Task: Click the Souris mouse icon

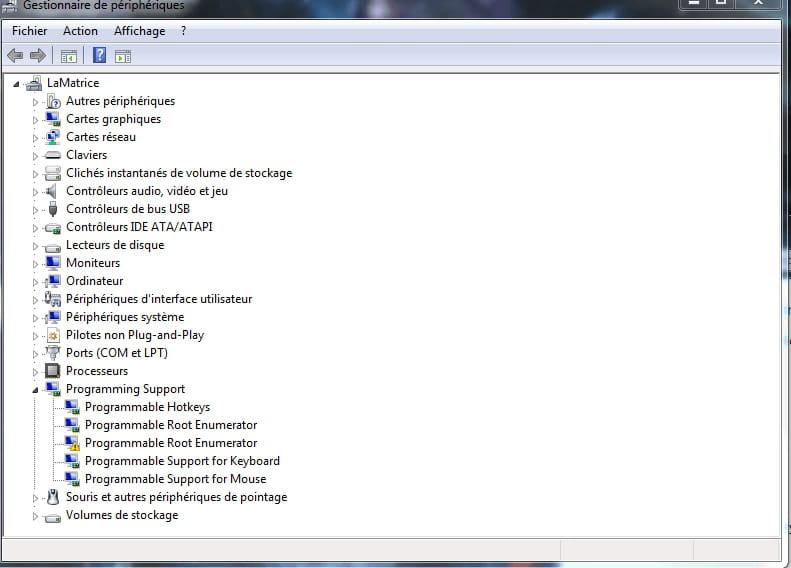Action: click(53, 497)
